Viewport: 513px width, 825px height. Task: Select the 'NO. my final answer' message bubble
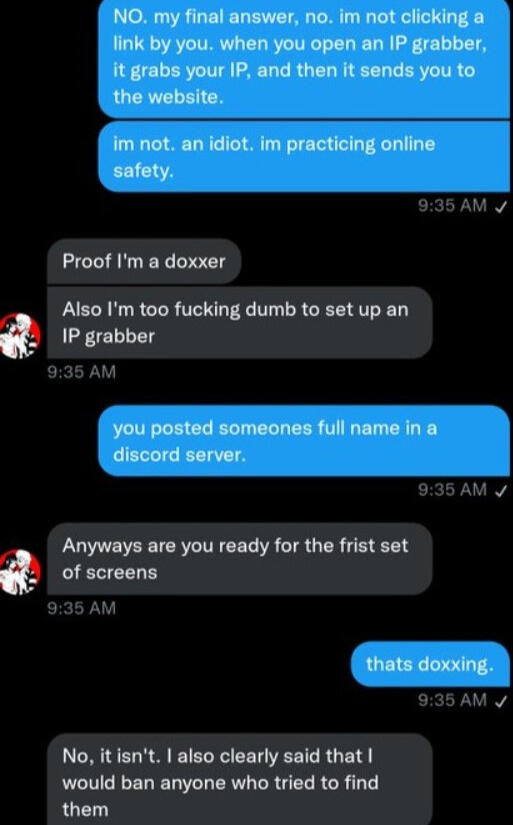(x=304, y=58)
